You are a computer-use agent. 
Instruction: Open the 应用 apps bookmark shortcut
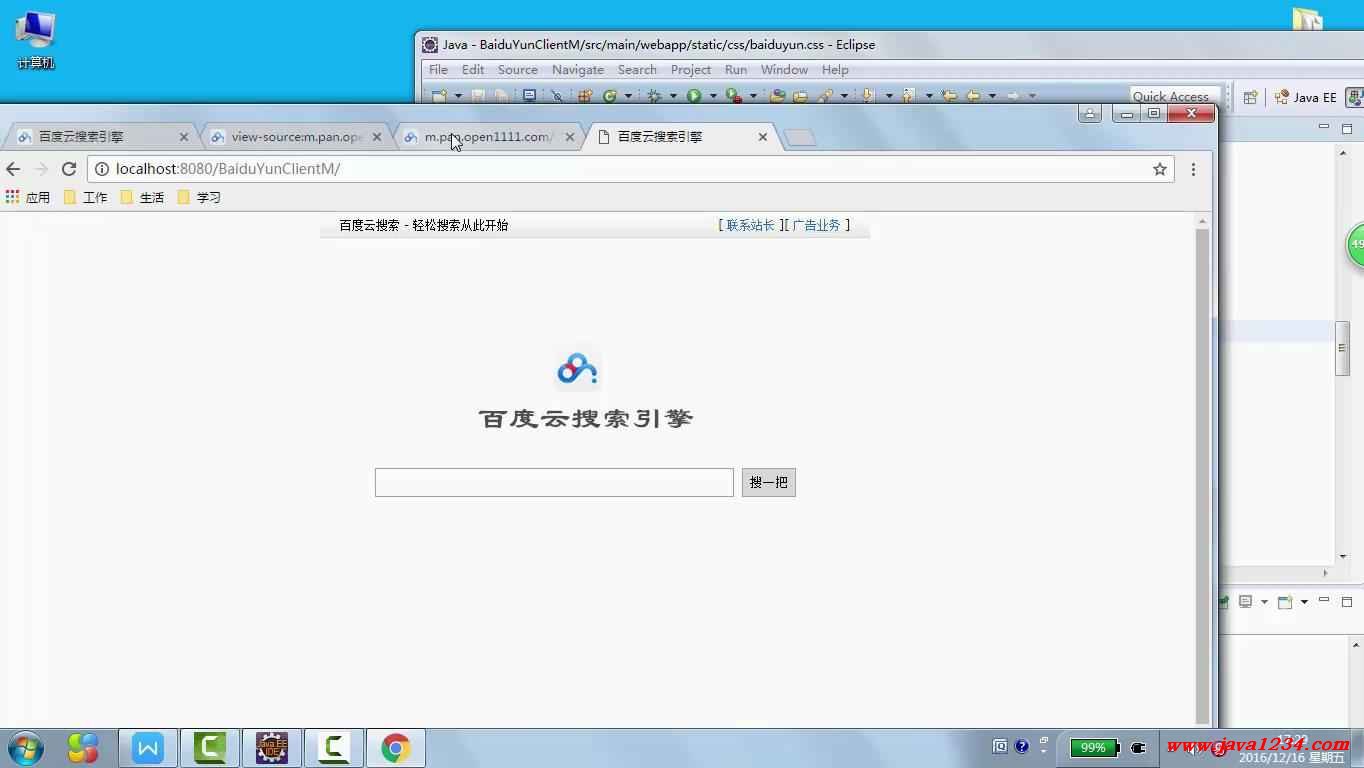pos(28,197)
